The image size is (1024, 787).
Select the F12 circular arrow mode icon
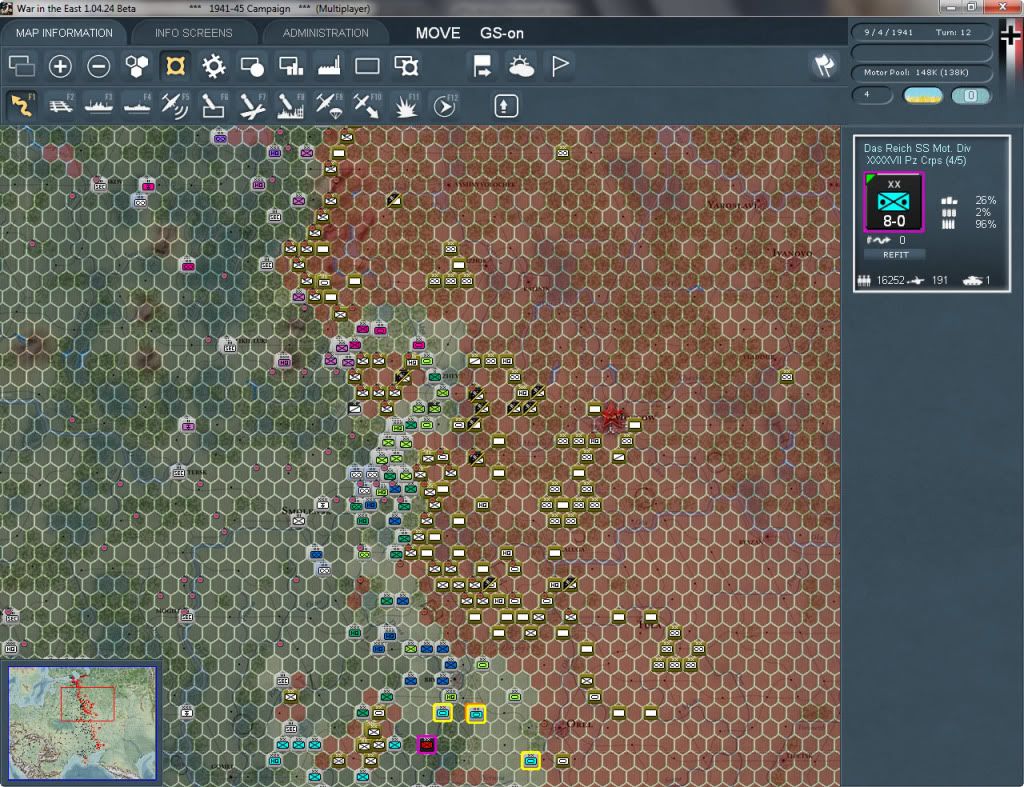(445, 105)
